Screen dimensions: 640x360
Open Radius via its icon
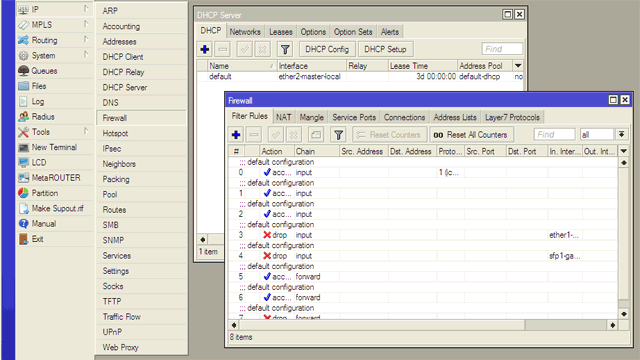(23, 116)
